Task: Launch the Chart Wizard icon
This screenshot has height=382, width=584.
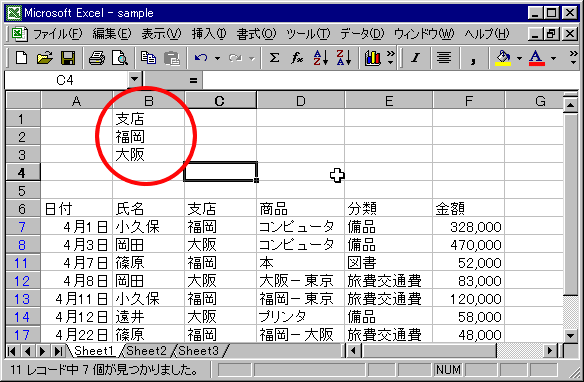Action: [x=372, y=58]
